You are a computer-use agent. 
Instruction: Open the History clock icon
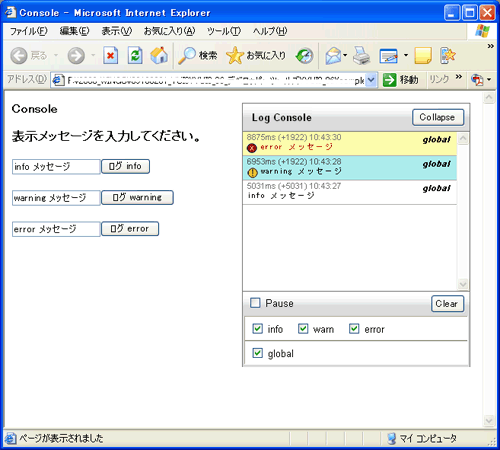(304, 55)
